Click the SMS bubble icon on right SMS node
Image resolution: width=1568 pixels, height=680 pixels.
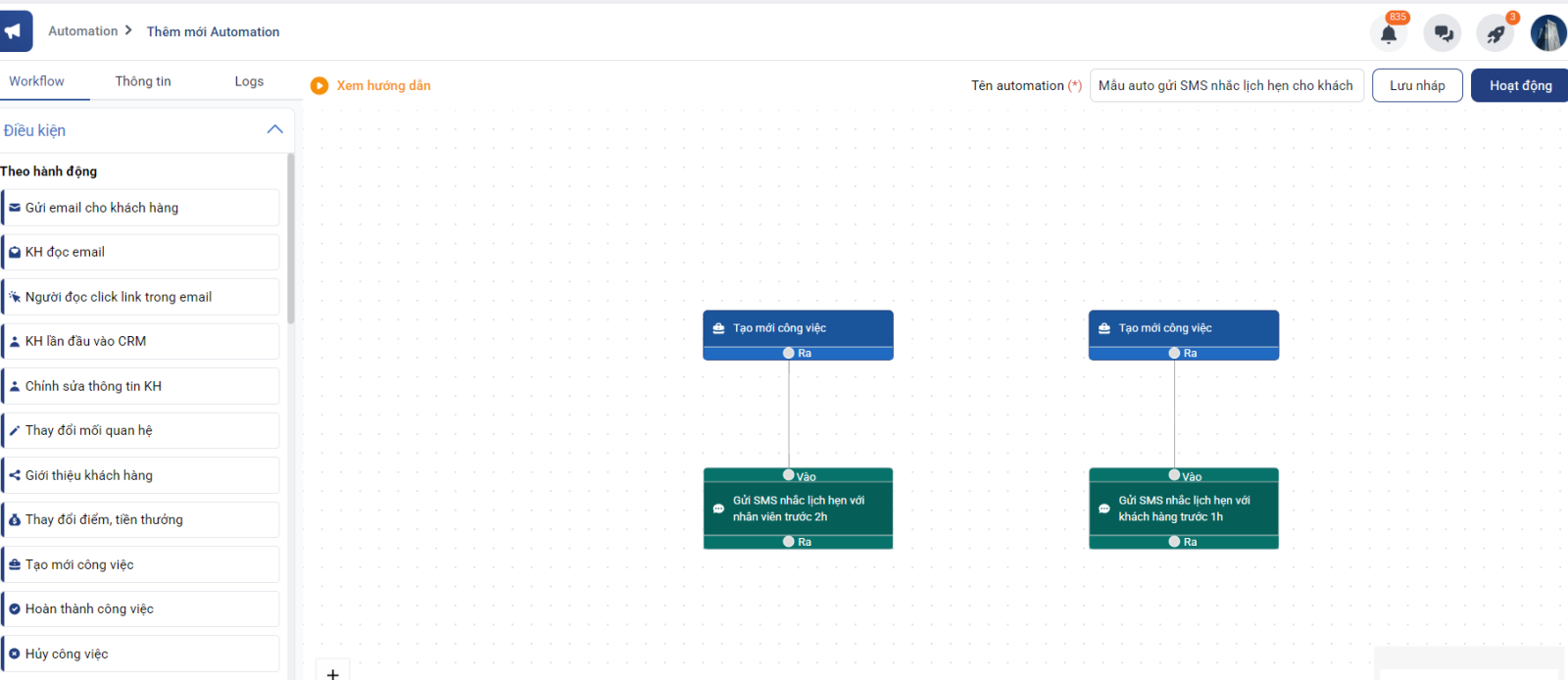coord(1104,509)
